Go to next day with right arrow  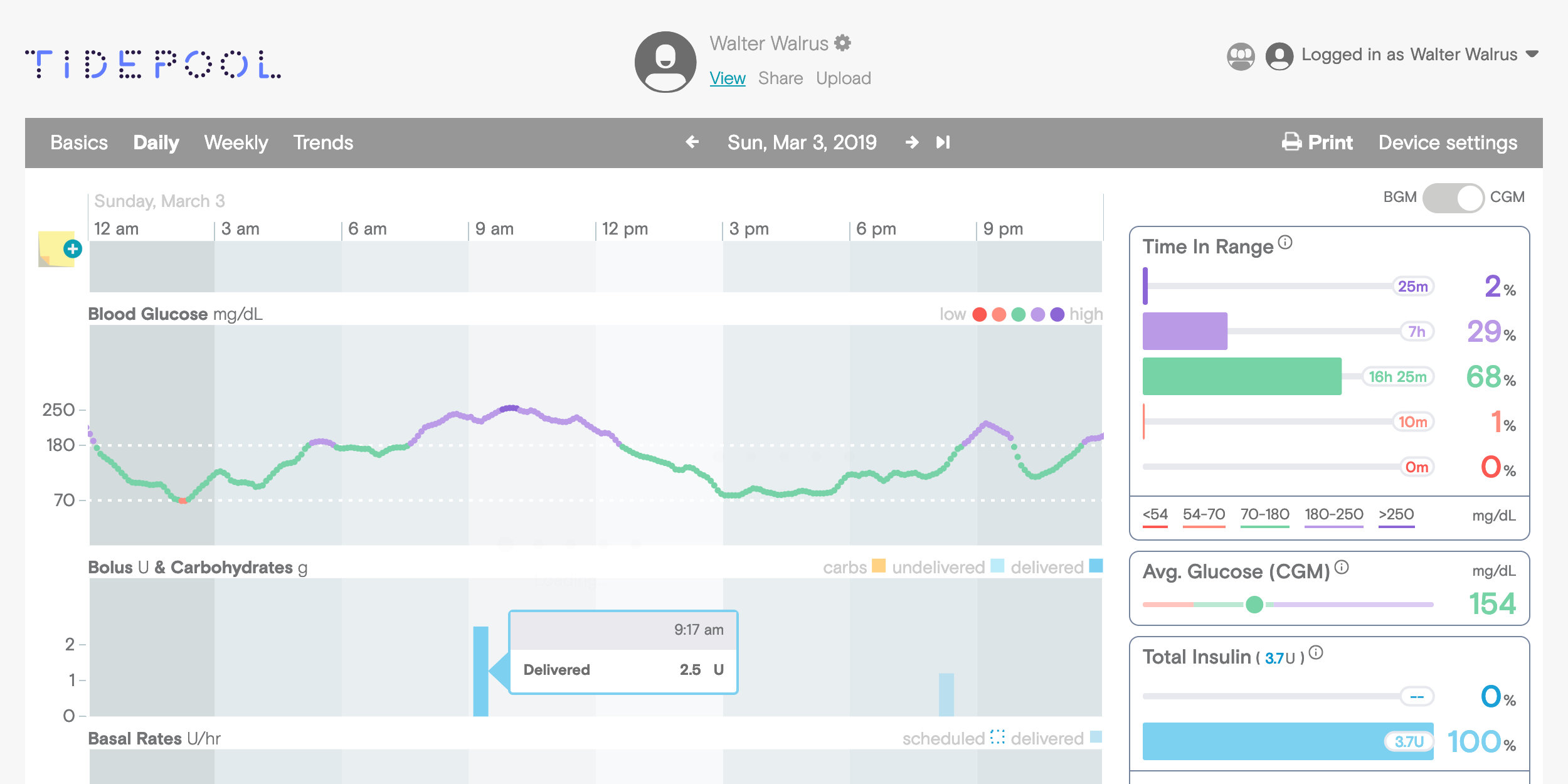coord(912,142)
